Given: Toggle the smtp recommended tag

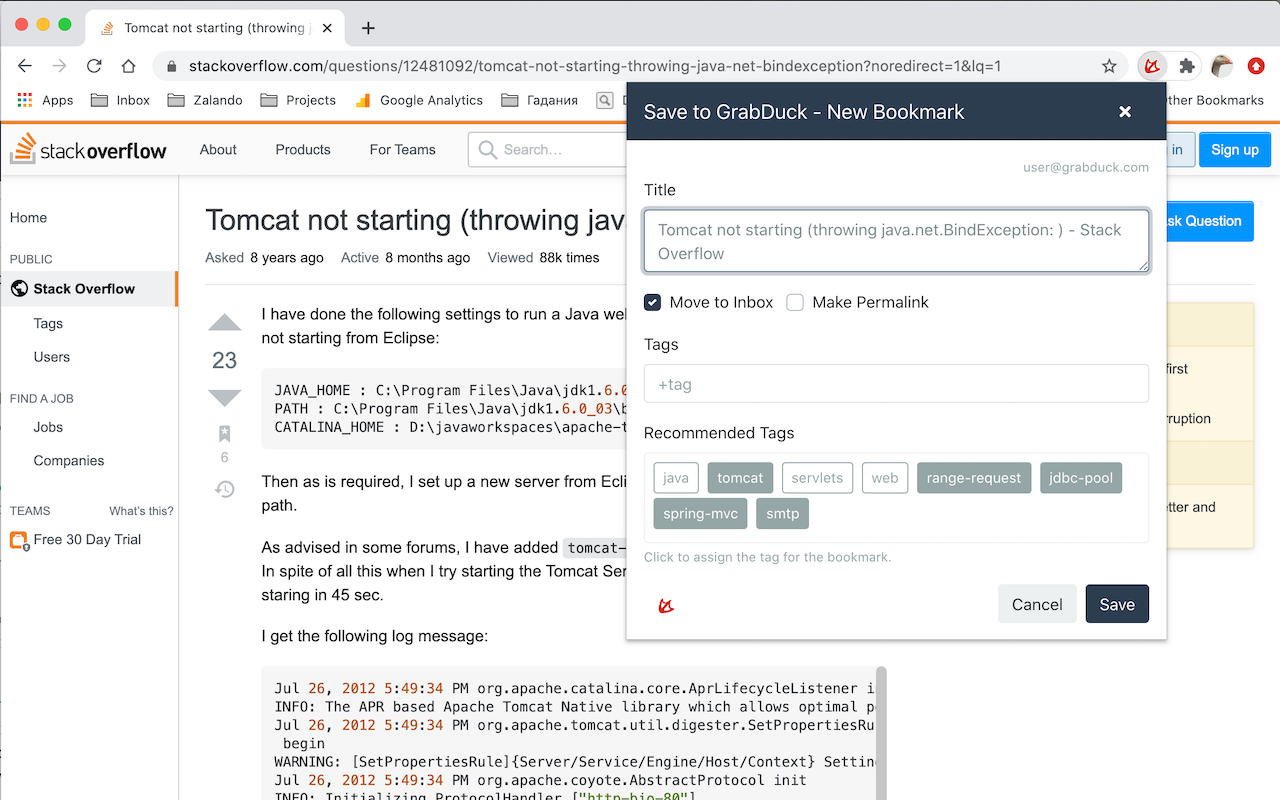Looking at the screenshot, I should pos(783,514).
